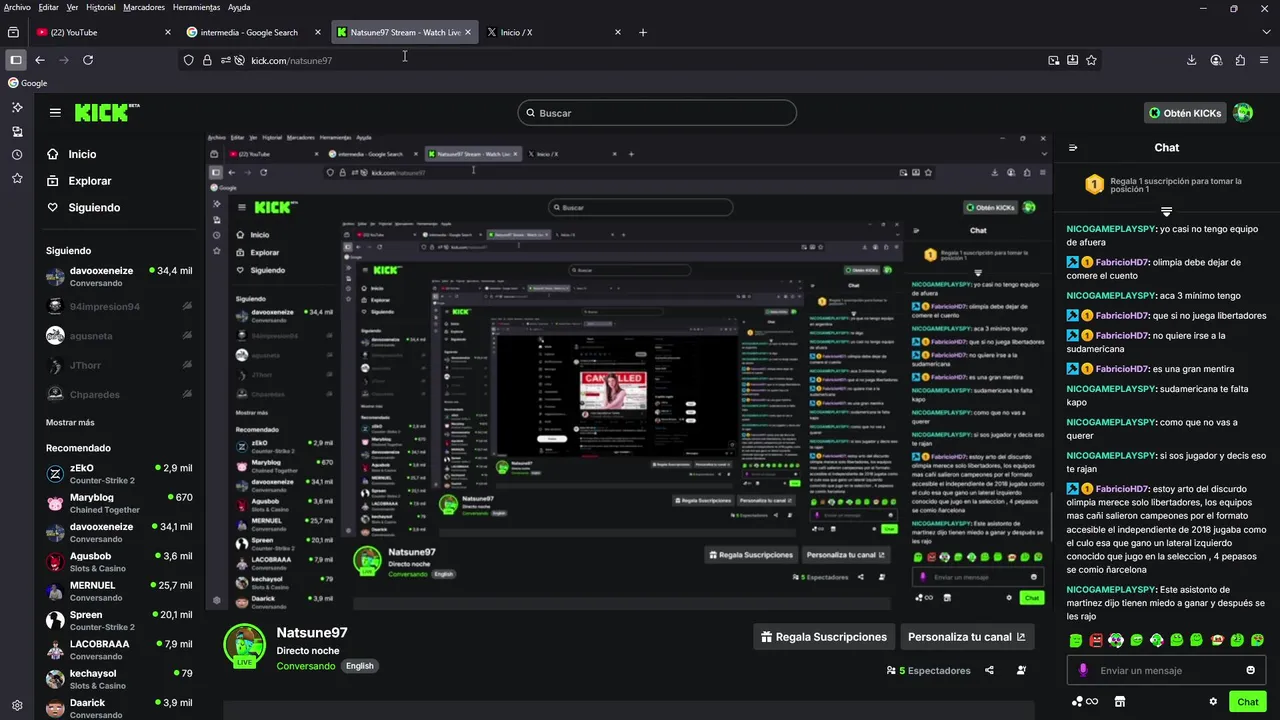Screen dimensions: 1280x720
Task: Click the Conversando category link under Natsune97
Action: pyautogui.click(x=306, y=666)
